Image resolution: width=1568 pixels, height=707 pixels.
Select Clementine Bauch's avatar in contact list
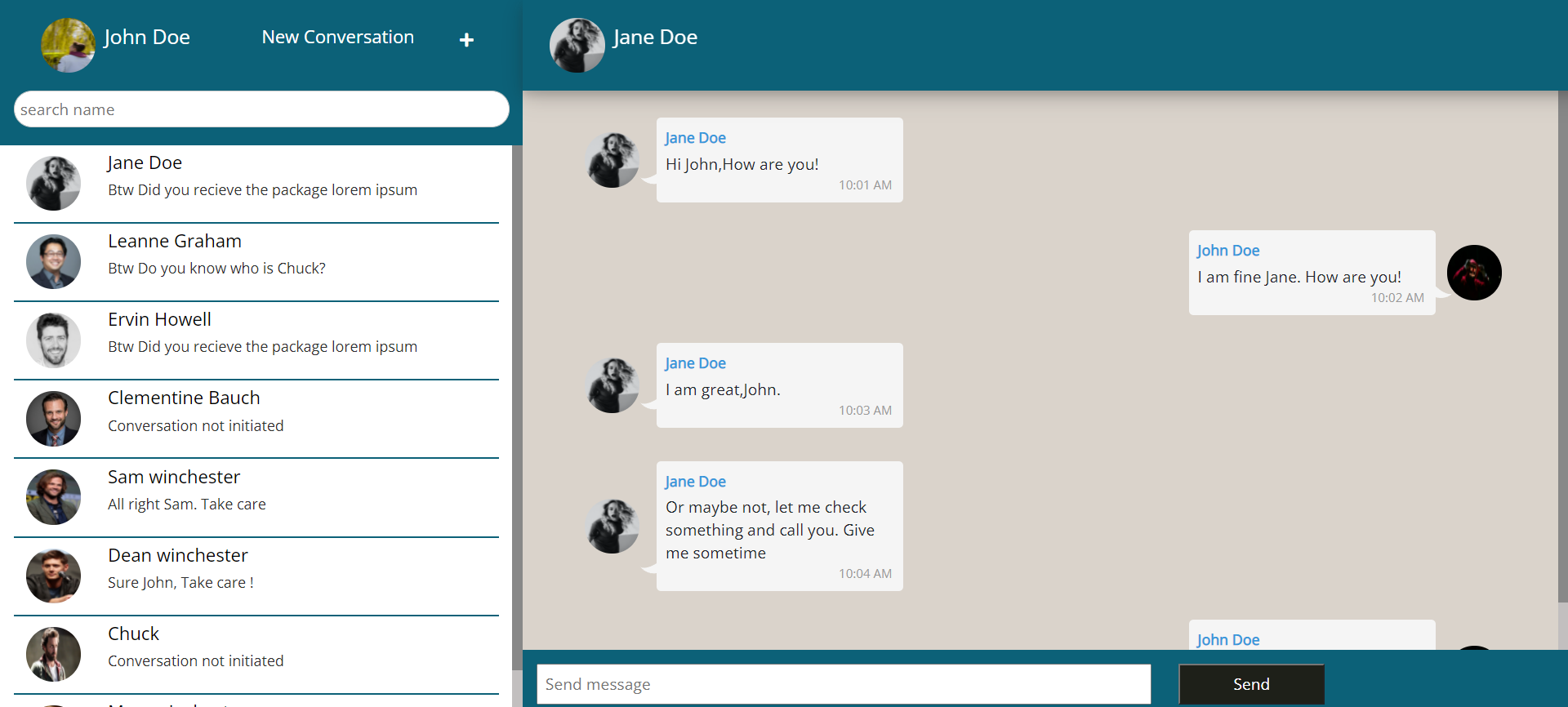pos(53,419)
